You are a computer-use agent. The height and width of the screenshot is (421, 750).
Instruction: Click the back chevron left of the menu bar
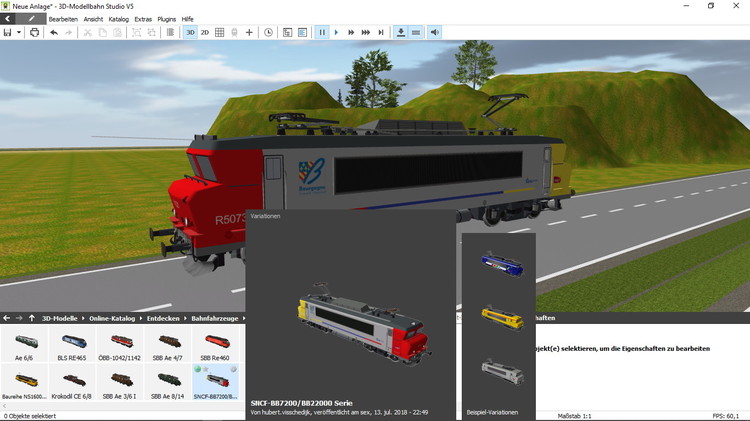[8, 19]
